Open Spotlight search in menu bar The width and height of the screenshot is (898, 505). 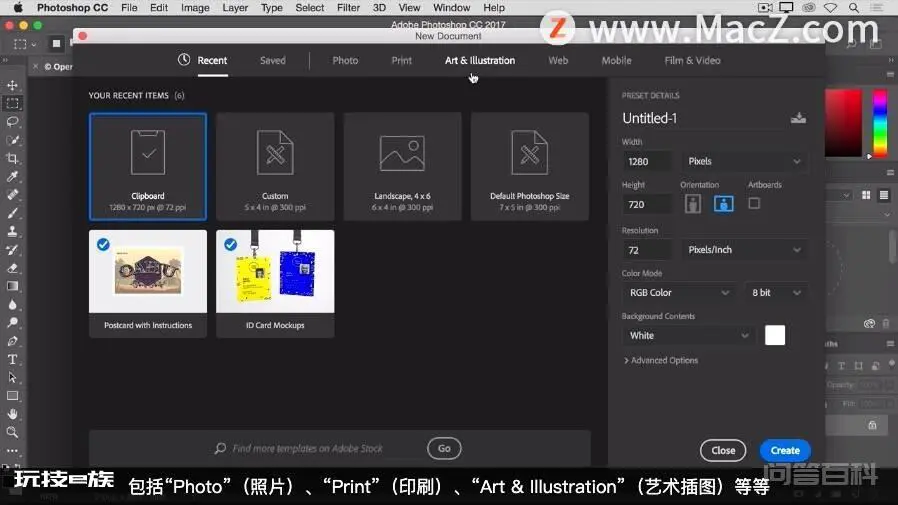click(854, 8)
